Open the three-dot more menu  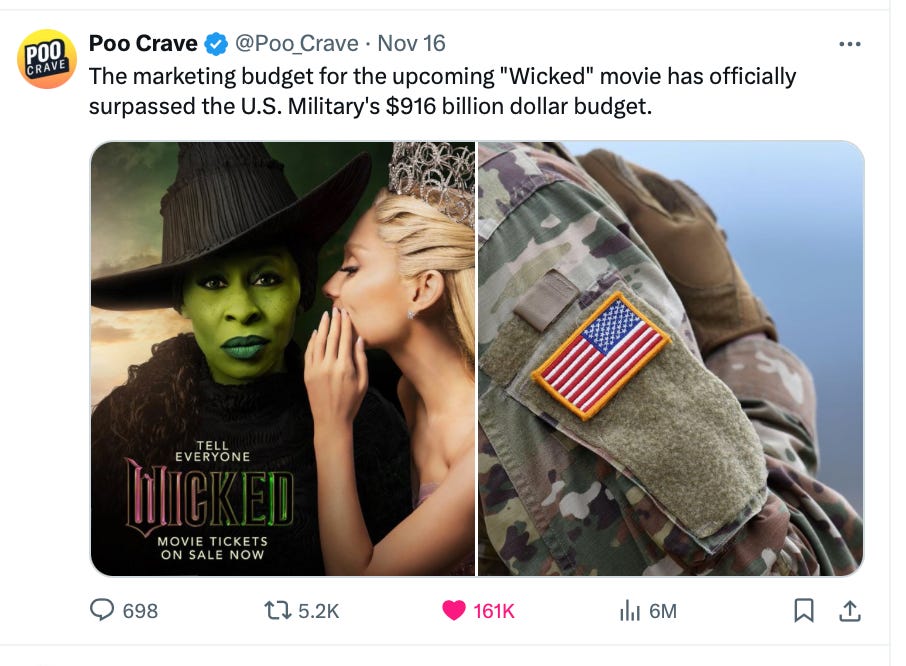(x=849, y=44)
